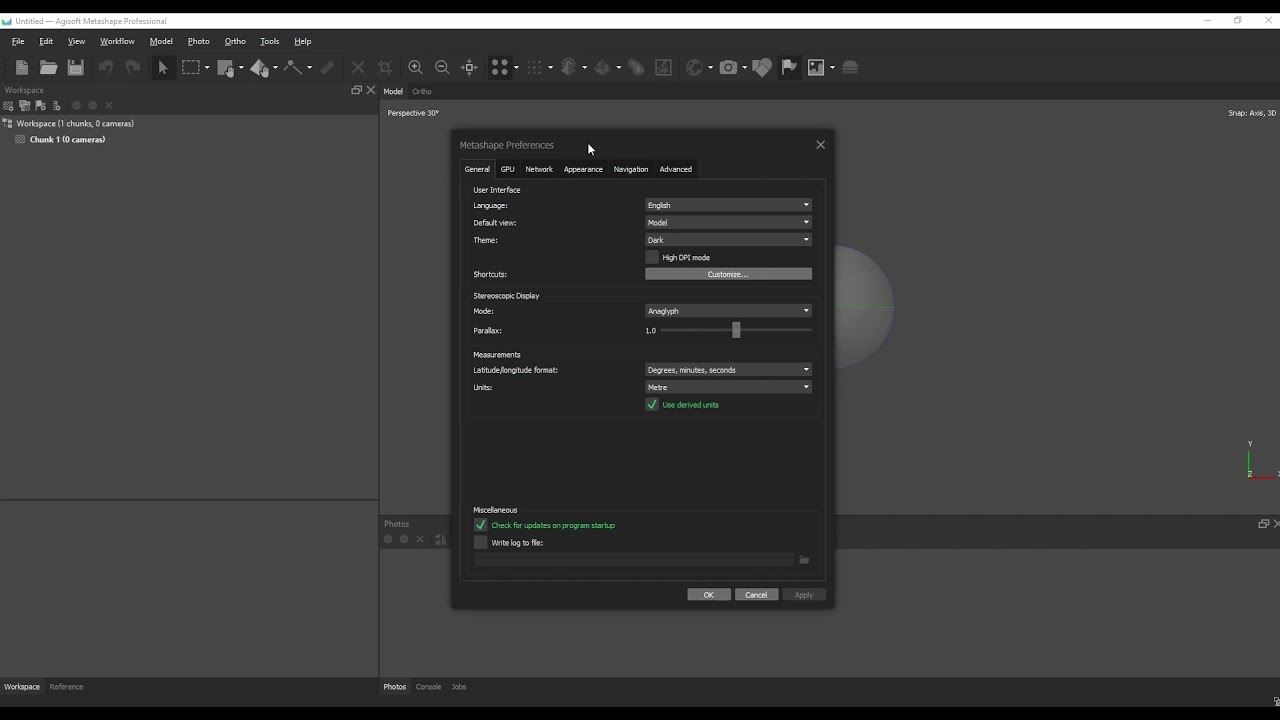Click the Open folder toolbar icon
The width and height of the screenshot is (1280, 720).
pos(48,67)
